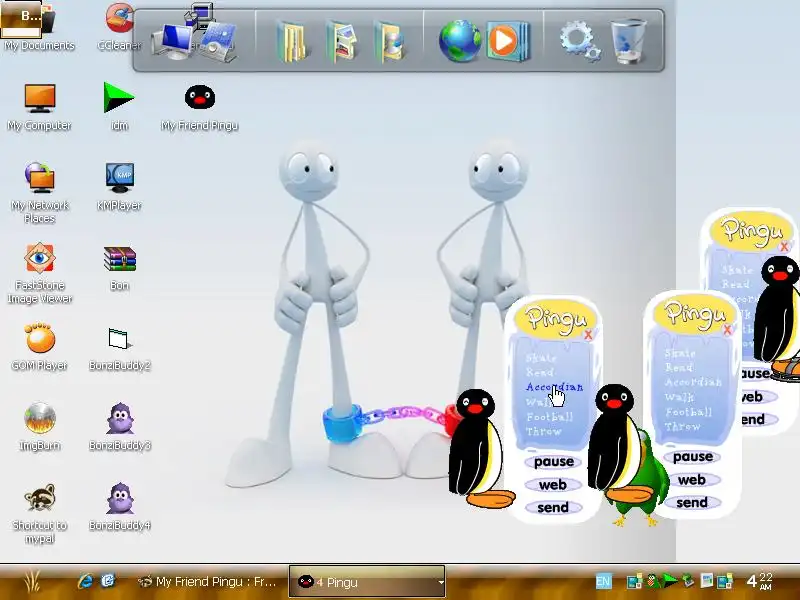The width and height of the screenshot is (800, 600).
Task: Click the taskbar clock
Action: coord(760,582)
